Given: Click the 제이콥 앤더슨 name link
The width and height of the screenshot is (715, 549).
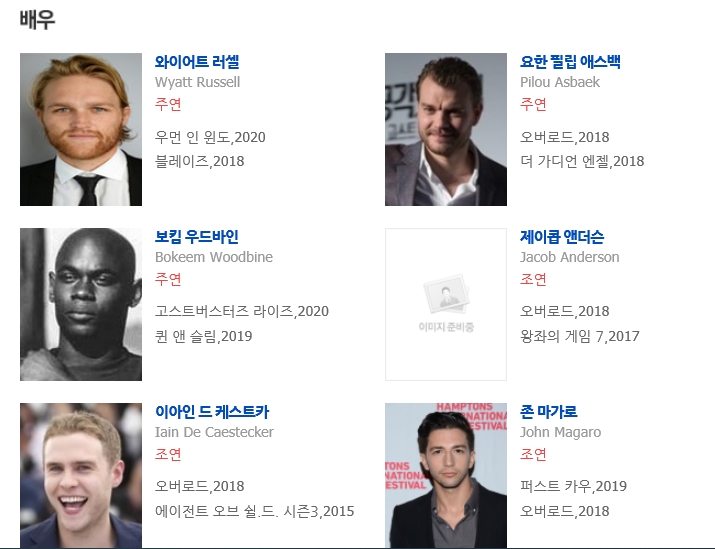Looking at the screenshot, I should click(x=562, y=237).
